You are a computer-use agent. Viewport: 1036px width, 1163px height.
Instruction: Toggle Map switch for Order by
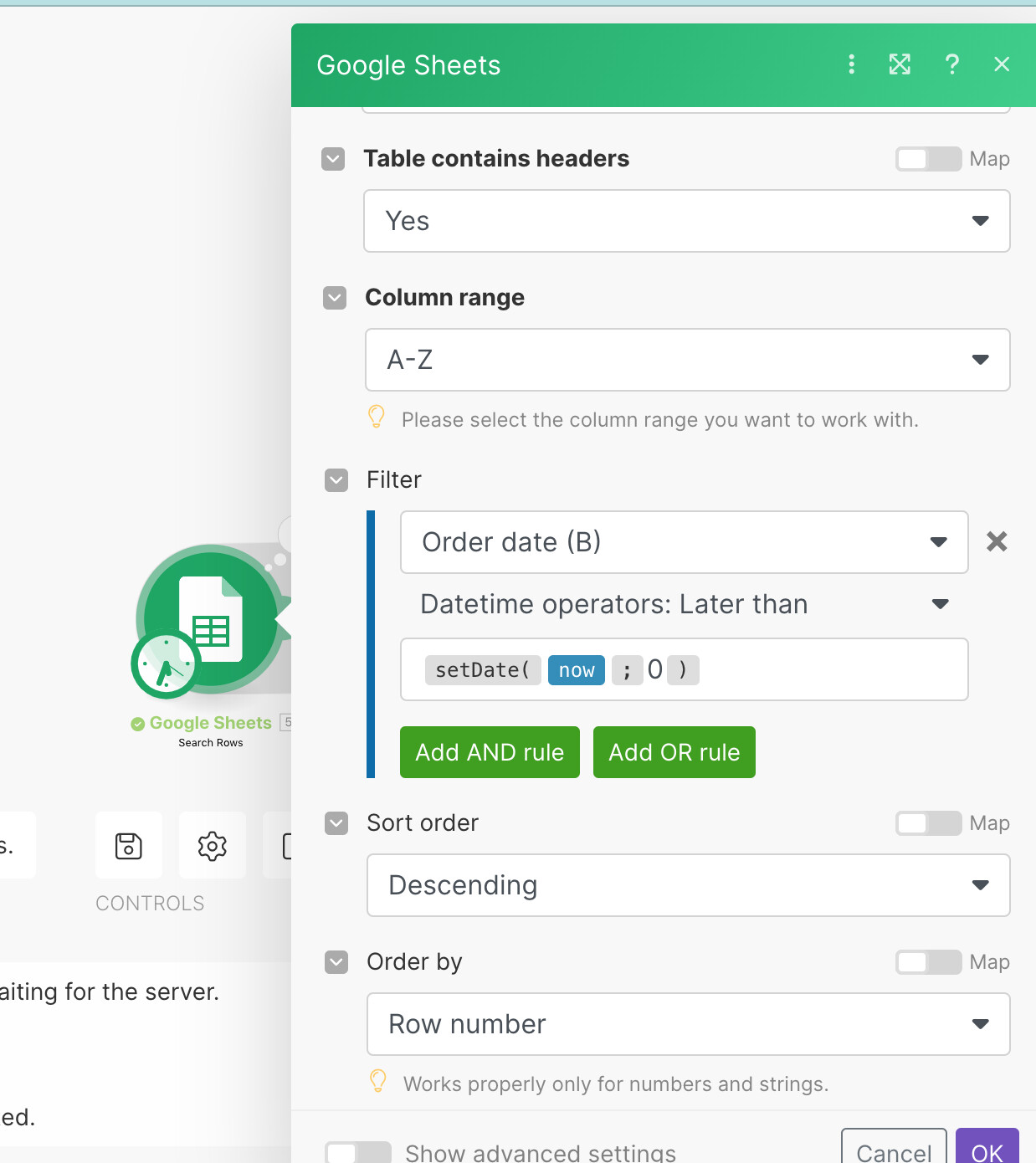pos(928,962)
